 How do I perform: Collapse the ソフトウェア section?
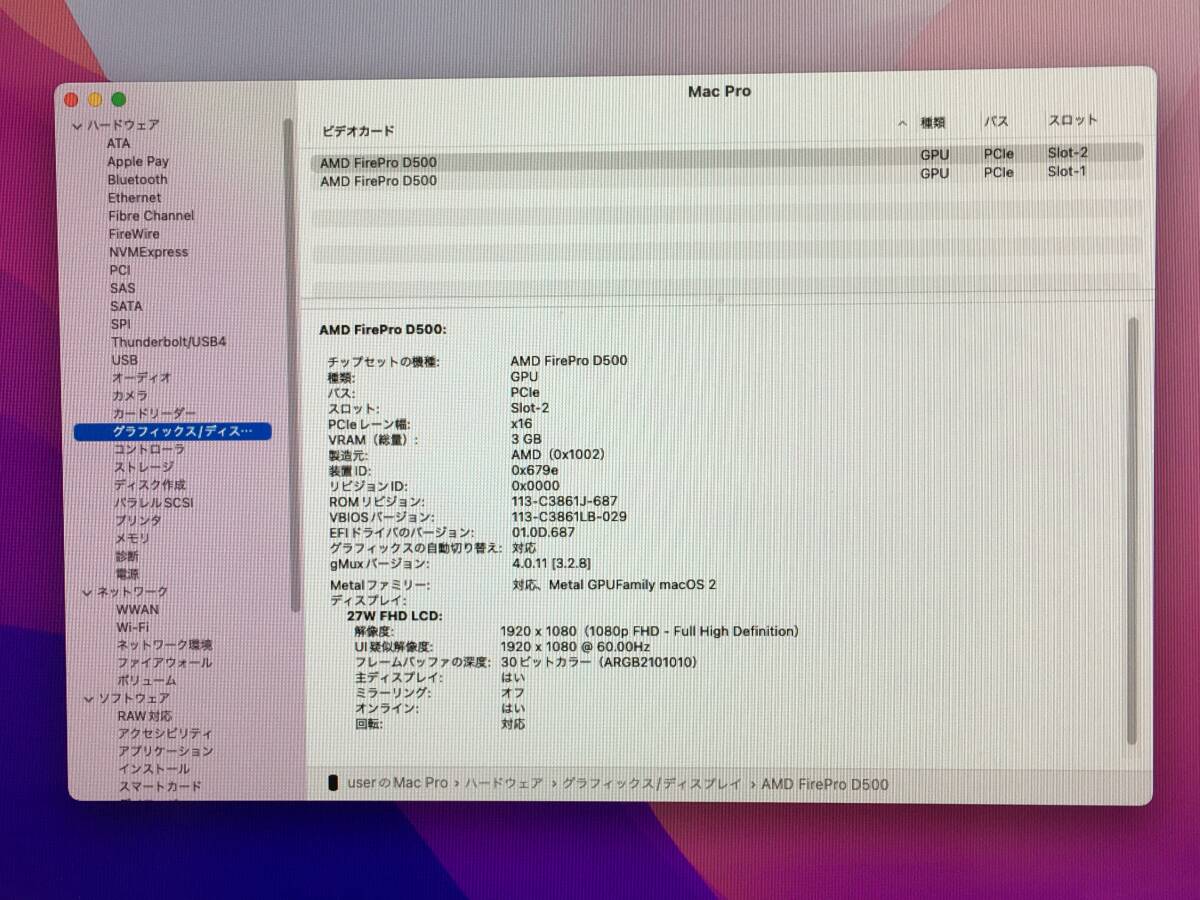tap(88, 698)
